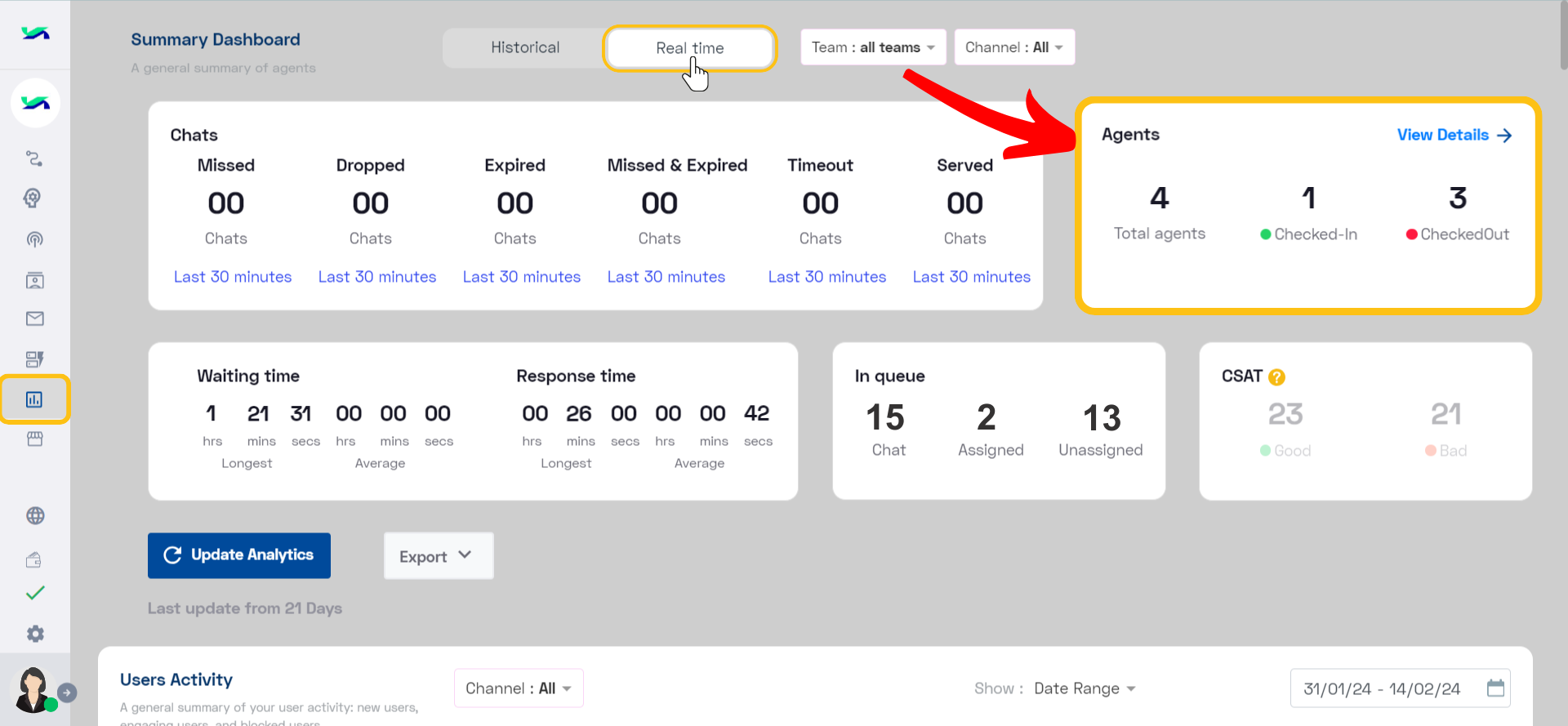Click the mail envelope sidebar icon
Screen dimensions: 1568x726
pos(34,318)
